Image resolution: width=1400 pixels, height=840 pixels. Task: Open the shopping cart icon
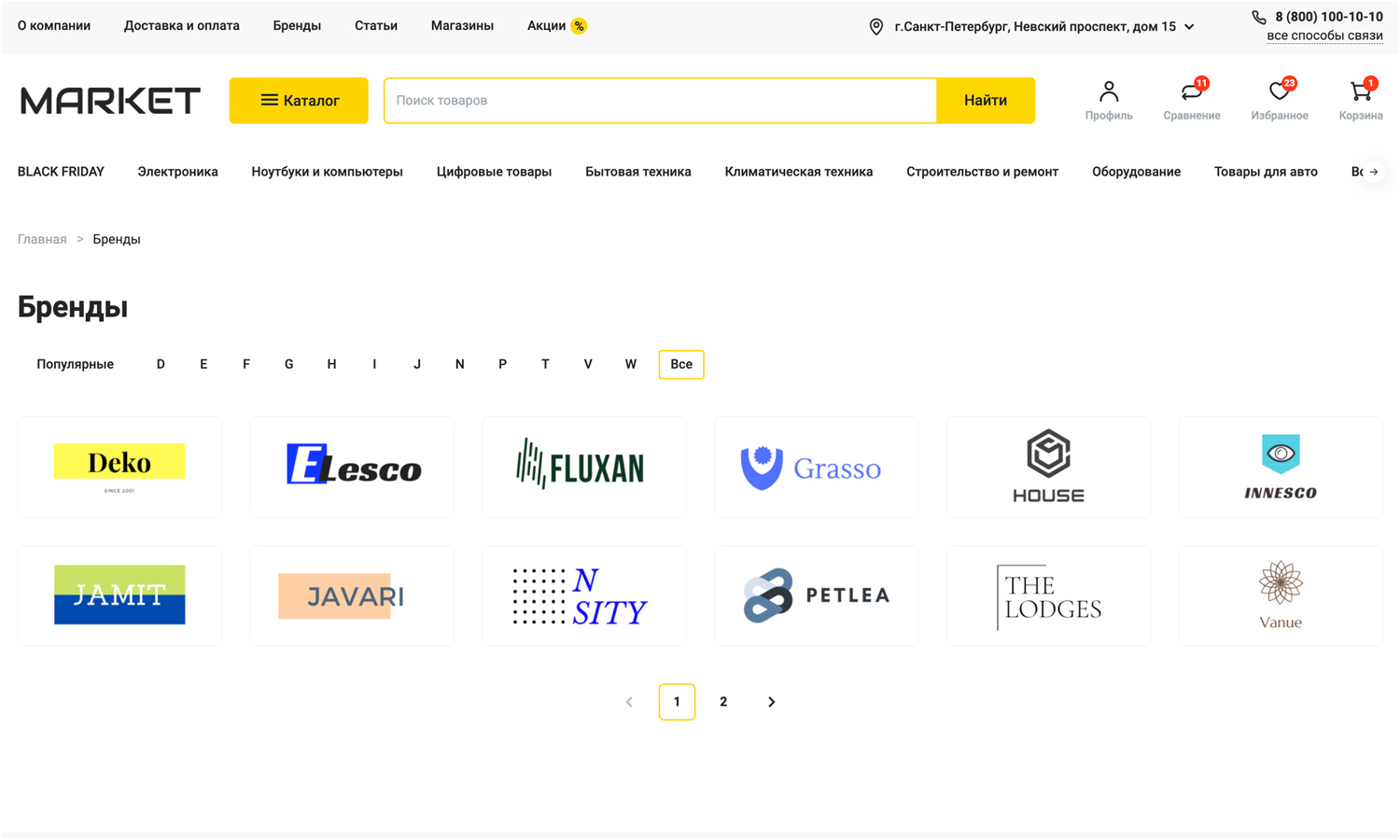[1360, 92]
